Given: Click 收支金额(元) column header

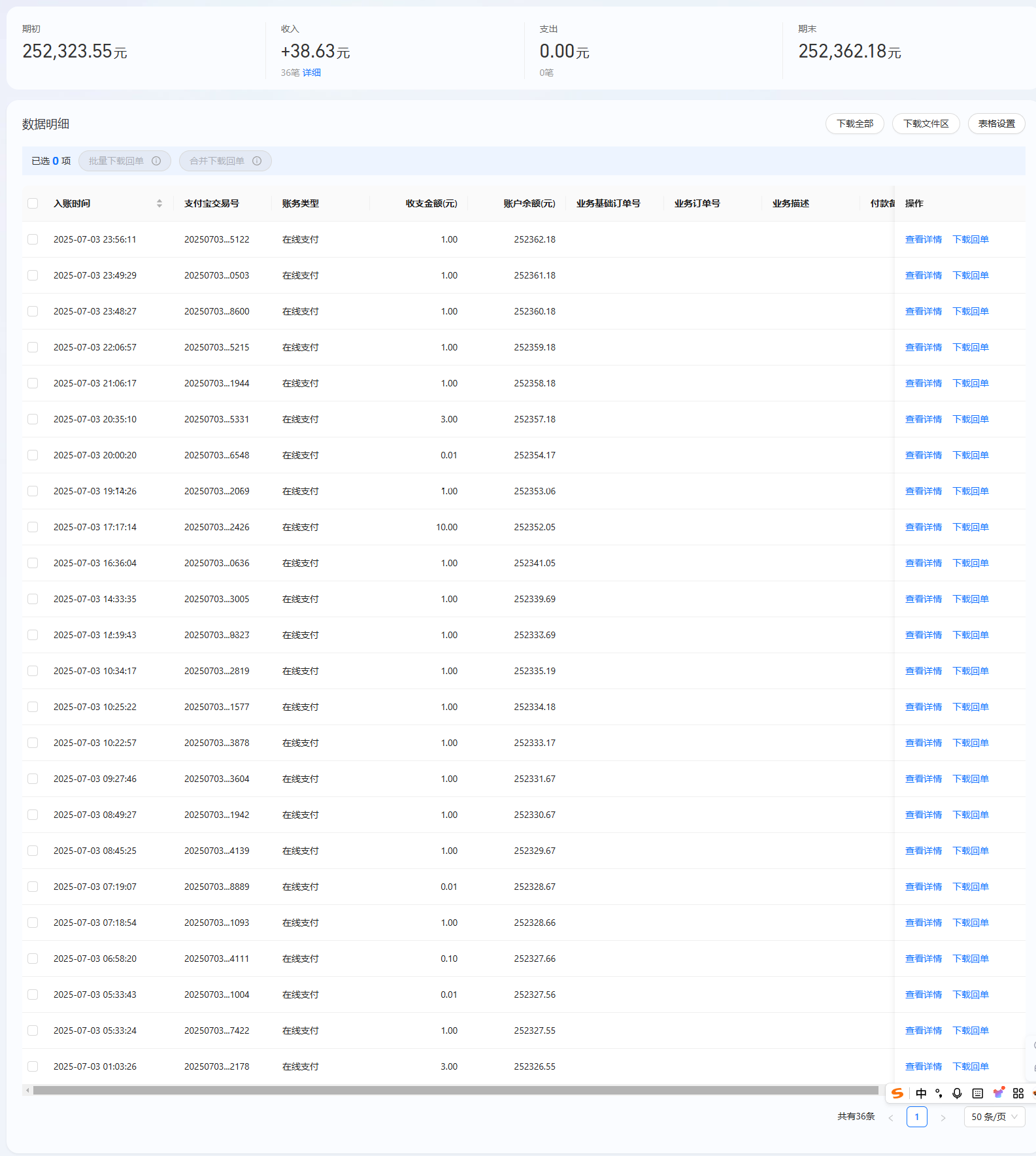Looking at the screenshot, I should (x=431, y=203).
